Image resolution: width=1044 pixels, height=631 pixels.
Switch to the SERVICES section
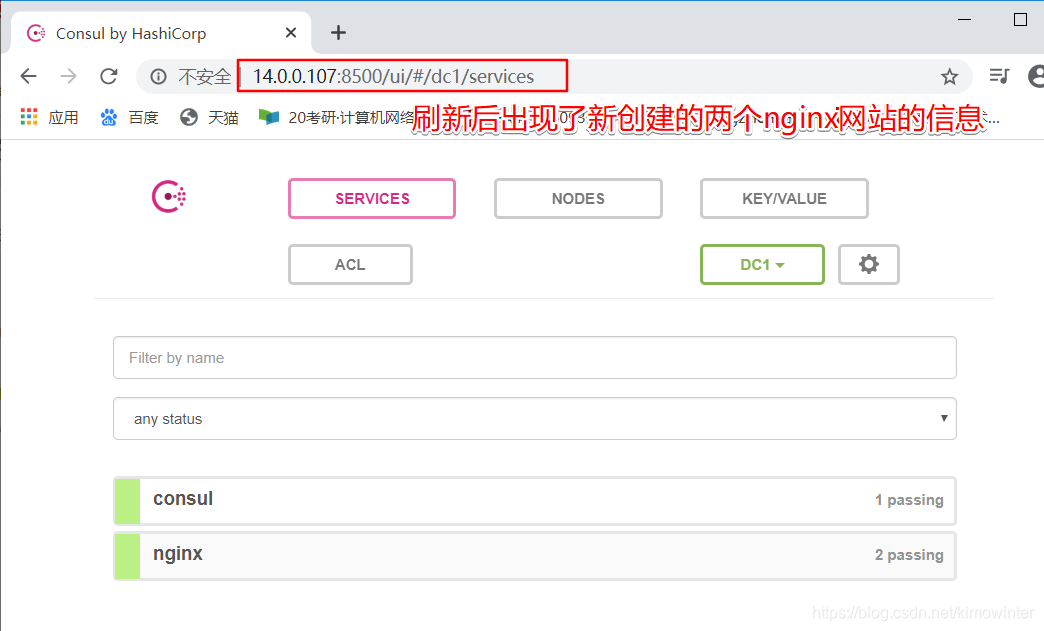(372, 198)
